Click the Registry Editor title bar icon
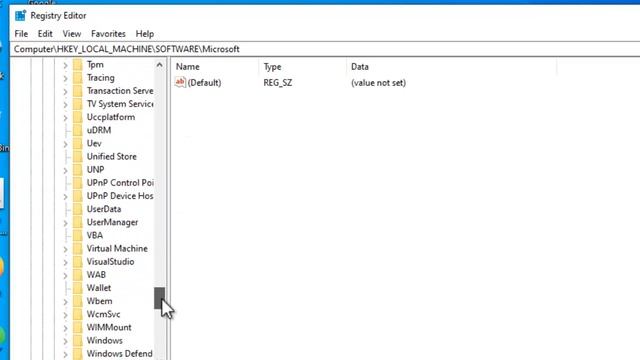Viewport: 640px width, 360px height. pos(20,16)
